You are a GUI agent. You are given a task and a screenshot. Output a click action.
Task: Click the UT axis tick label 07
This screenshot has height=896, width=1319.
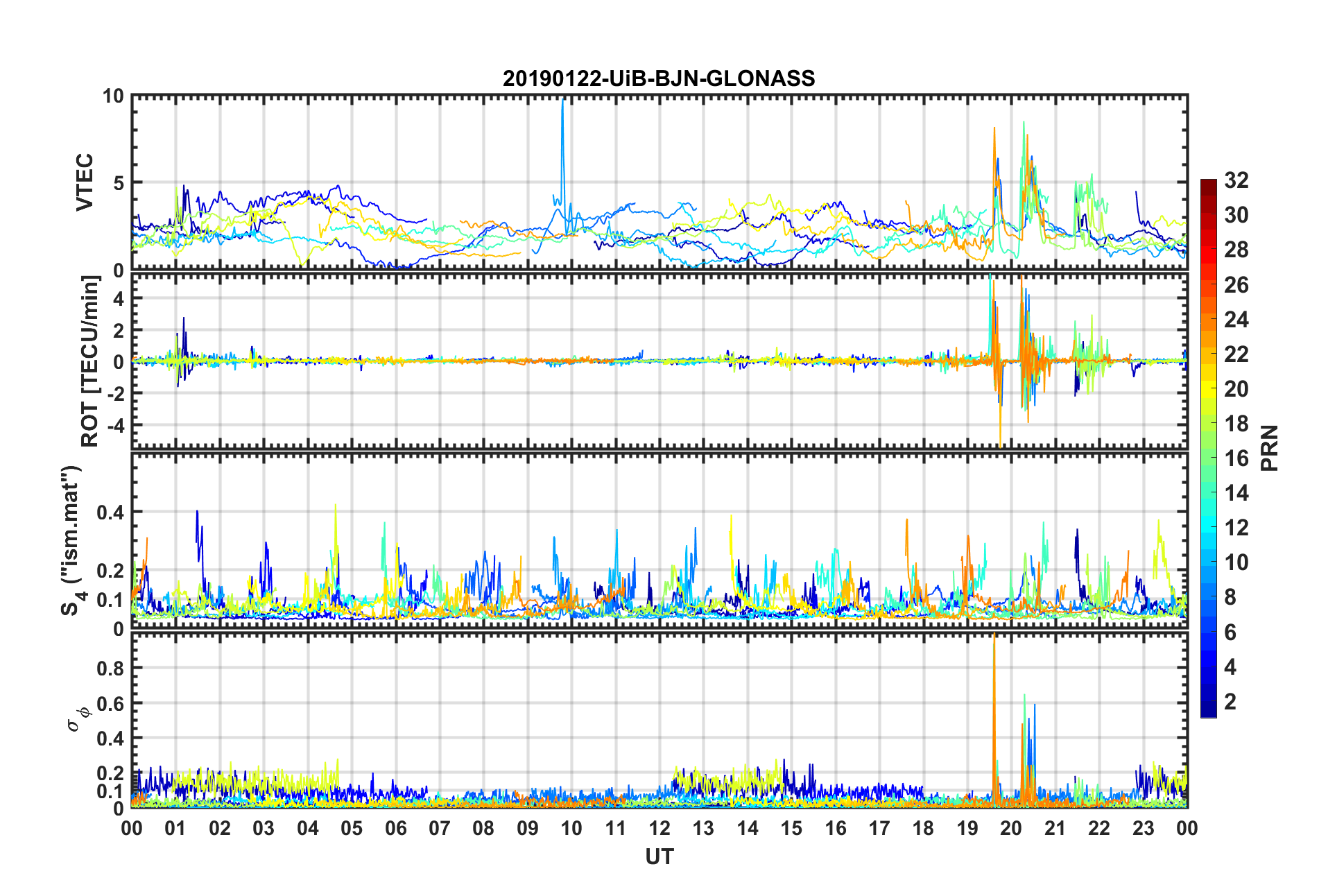click(440, 828)
